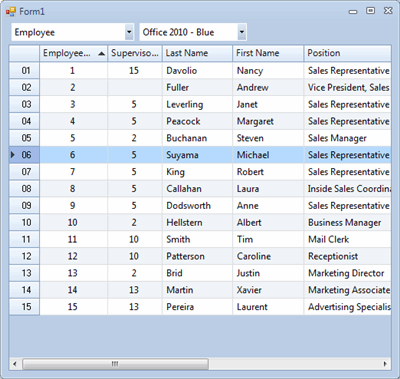400x379 pixels.
Task: Sort by the First Name column header
Action: (268, 53)
